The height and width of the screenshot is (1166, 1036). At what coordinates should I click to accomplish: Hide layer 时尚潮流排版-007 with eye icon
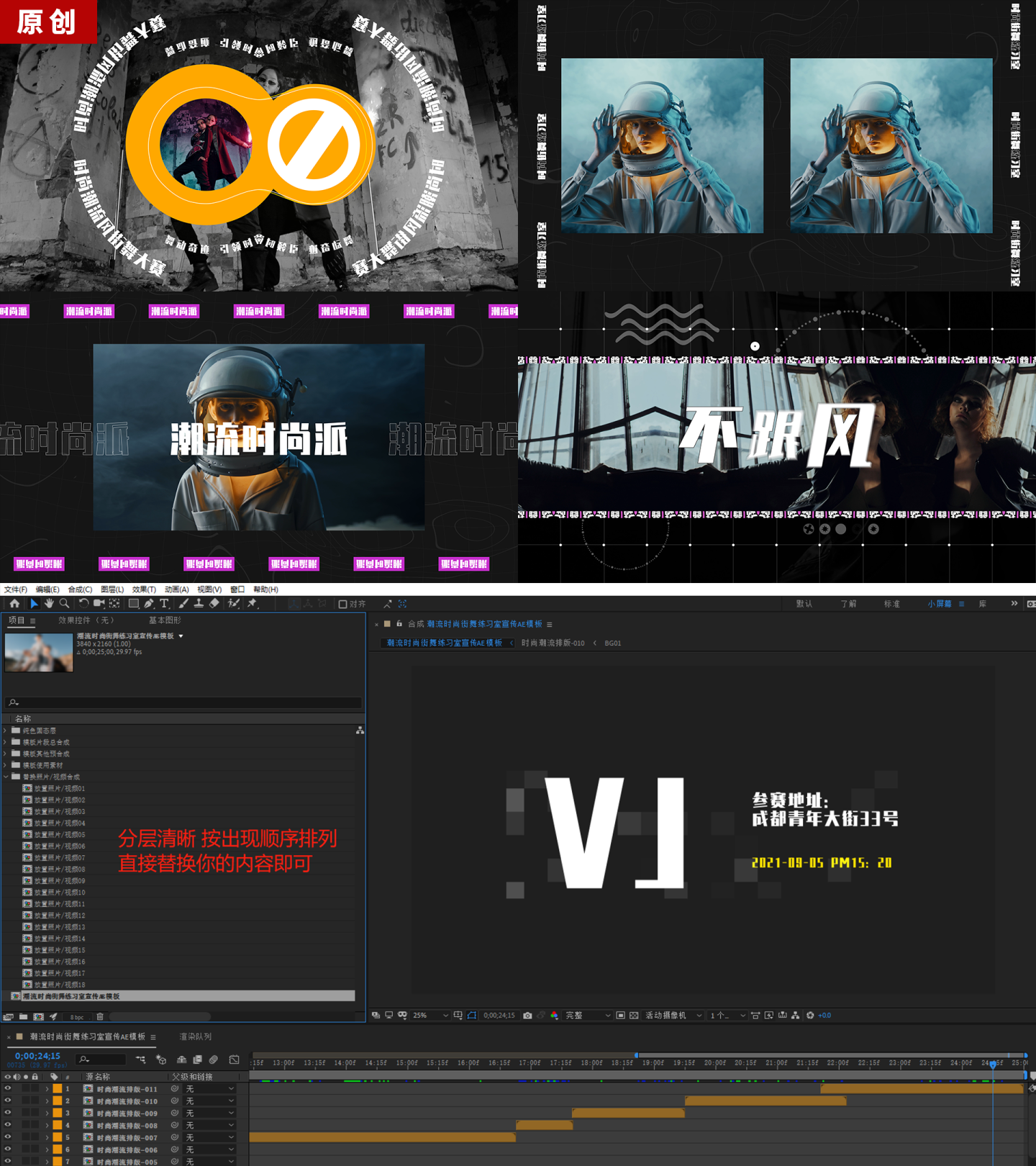pos(8,1138)
